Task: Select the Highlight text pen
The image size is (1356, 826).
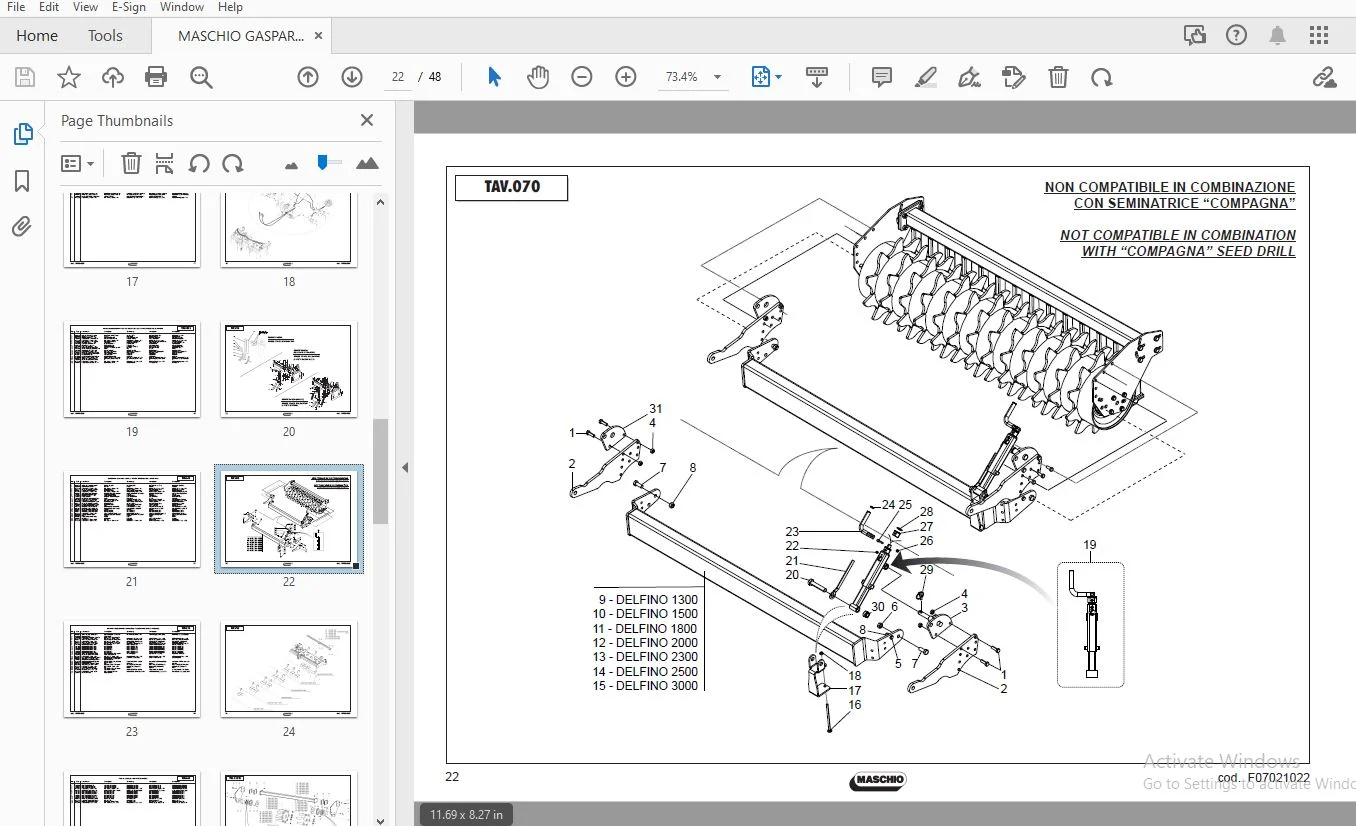Action: (925, 77)
